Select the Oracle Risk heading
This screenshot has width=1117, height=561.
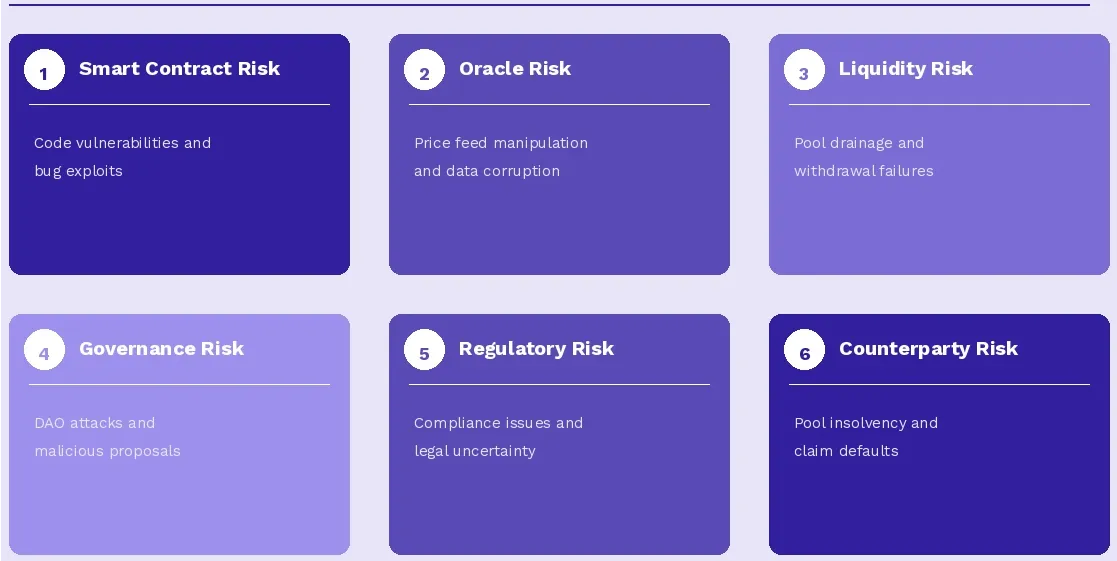[x=515, y=69]
